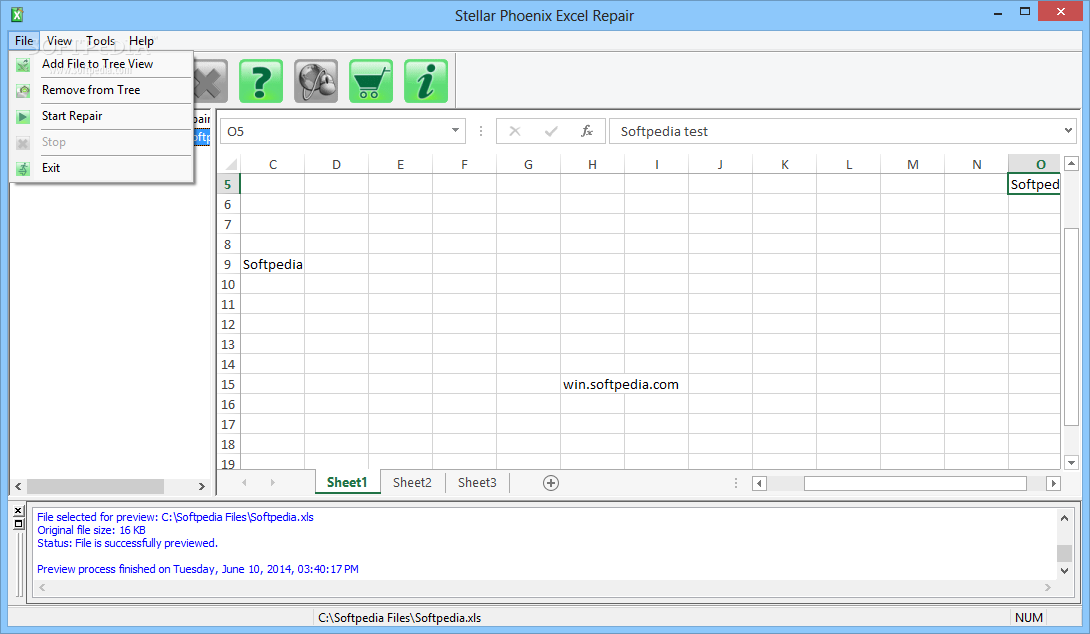Expand the Name Box dropdown
This screenshot has height=634, width=1090.
pos(455,131)
